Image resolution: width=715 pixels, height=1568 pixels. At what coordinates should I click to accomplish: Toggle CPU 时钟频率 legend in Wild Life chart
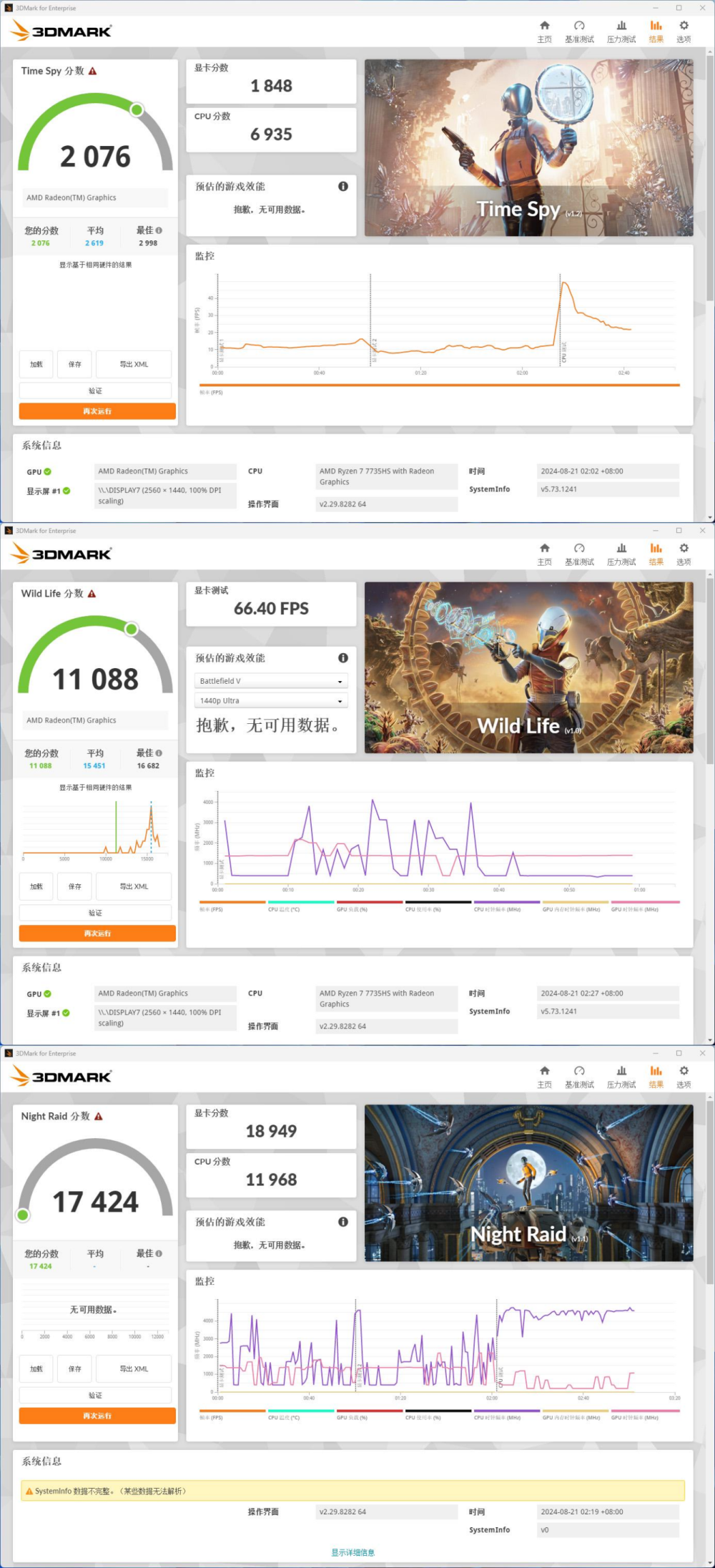pyautogui.click(x=507, y=906)
